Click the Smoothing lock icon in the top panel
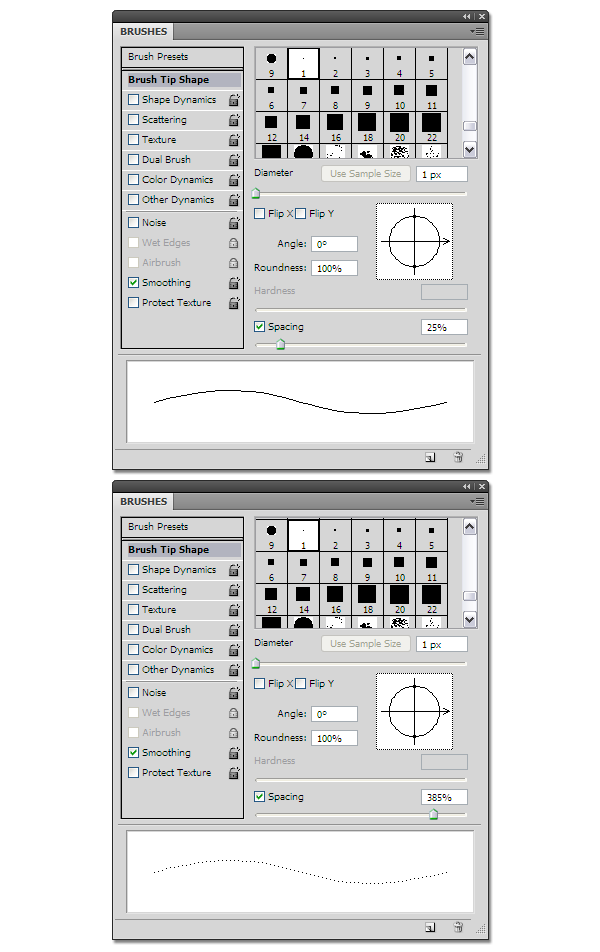This screenshot has height=952, width=600. coord(234,284)
